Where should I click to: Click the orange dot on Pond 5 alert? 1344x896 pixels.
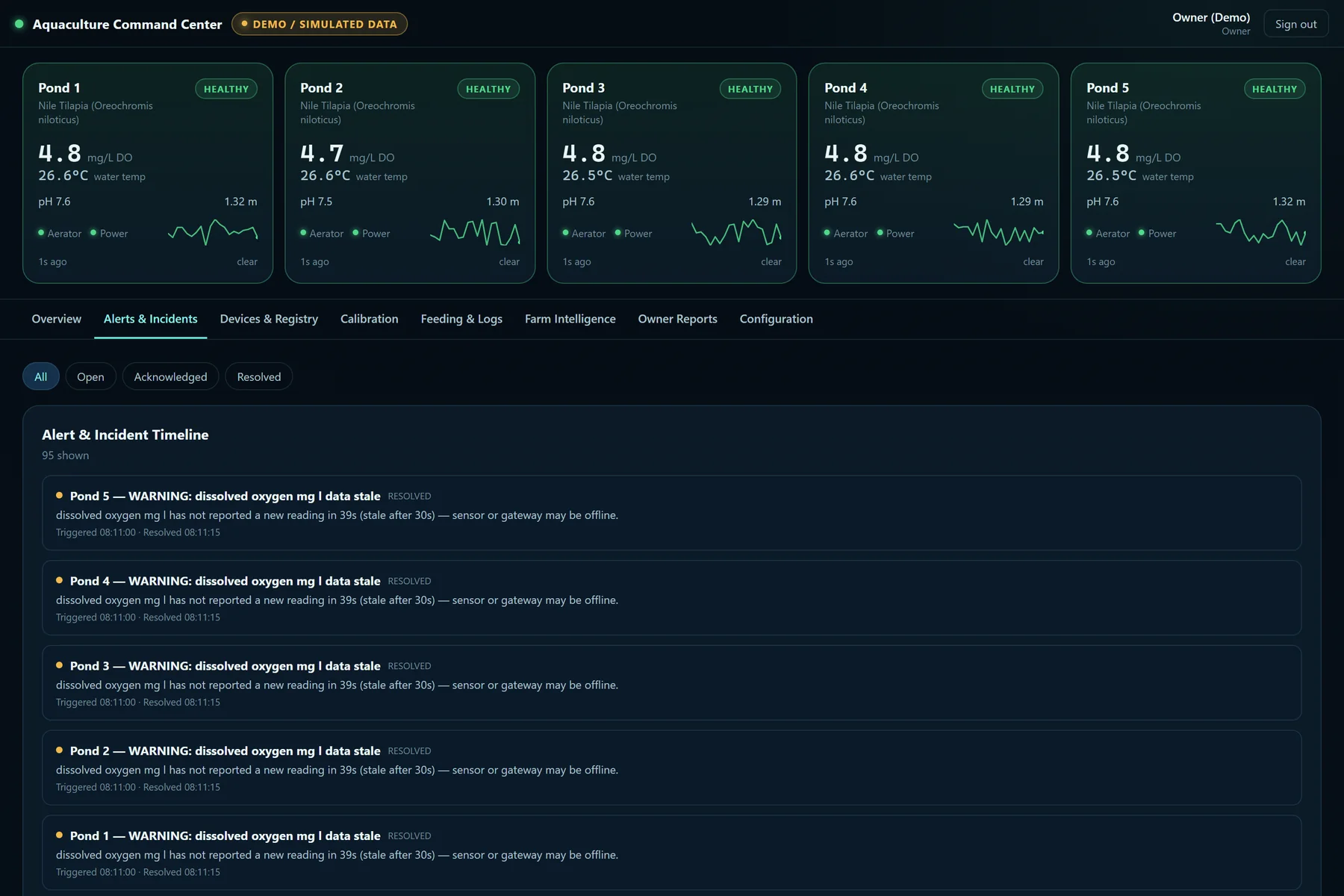59,495
